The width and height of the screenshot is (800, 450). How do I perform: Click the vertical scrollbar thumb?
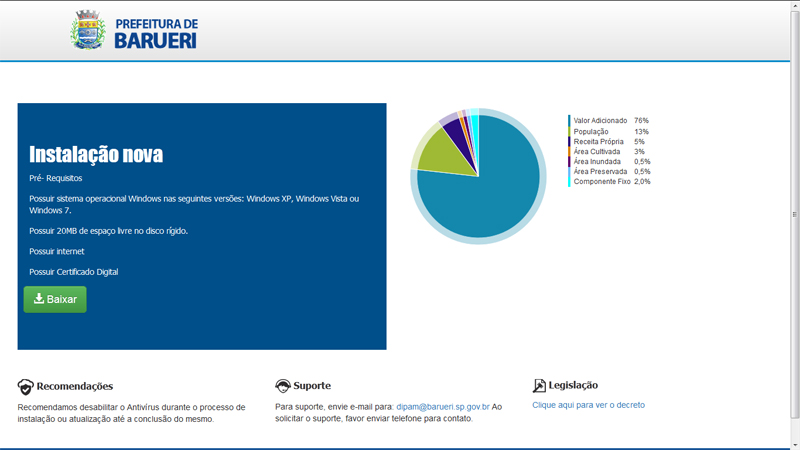[x=795, y=214]
